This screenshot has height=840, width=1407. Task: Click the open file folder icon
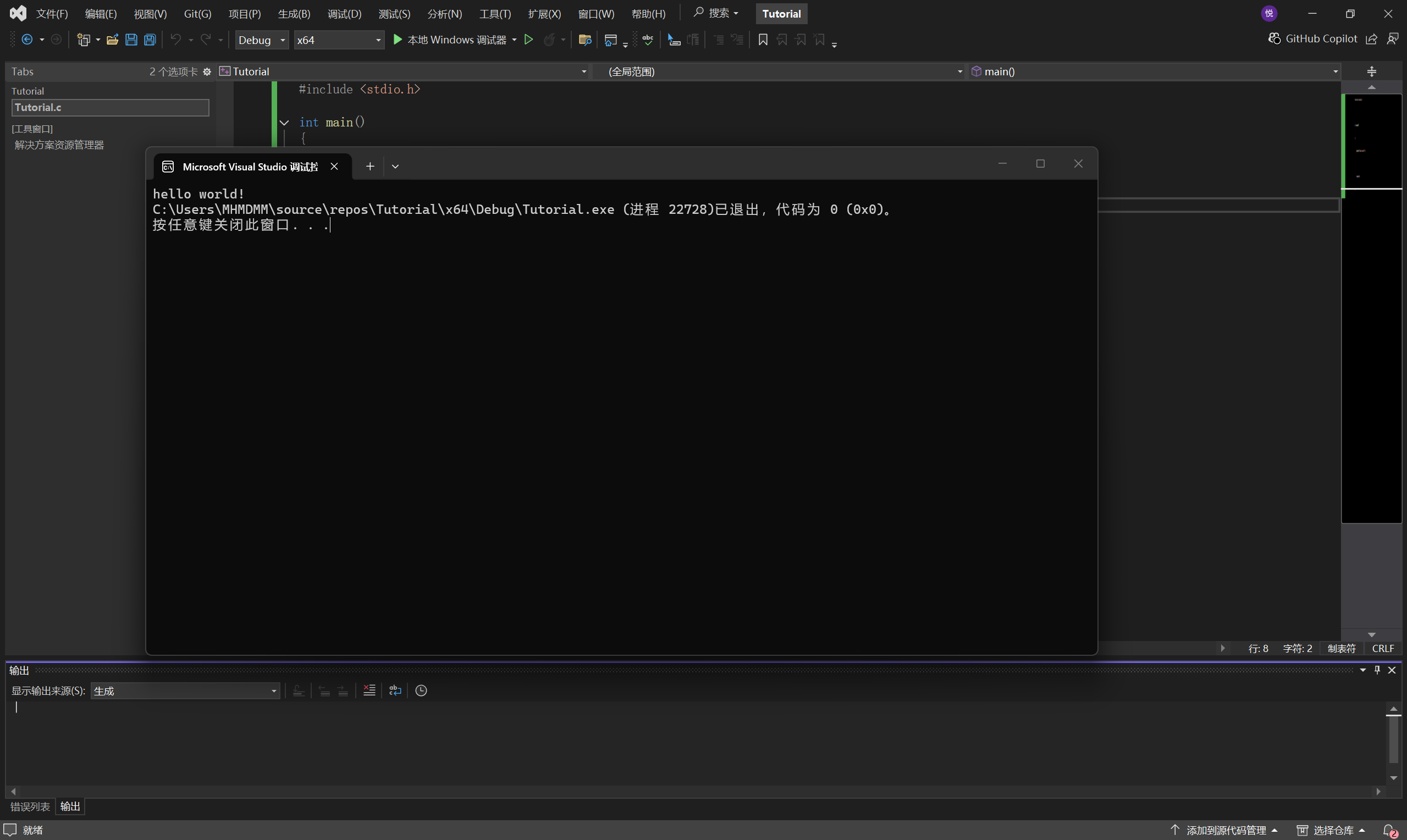112,40
